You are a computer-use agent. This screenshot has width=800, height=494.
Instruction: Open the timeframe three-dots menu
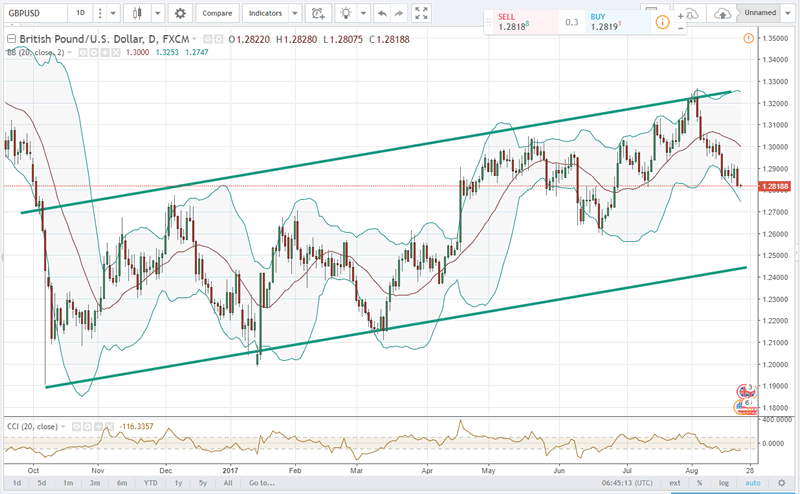[100, 13]
